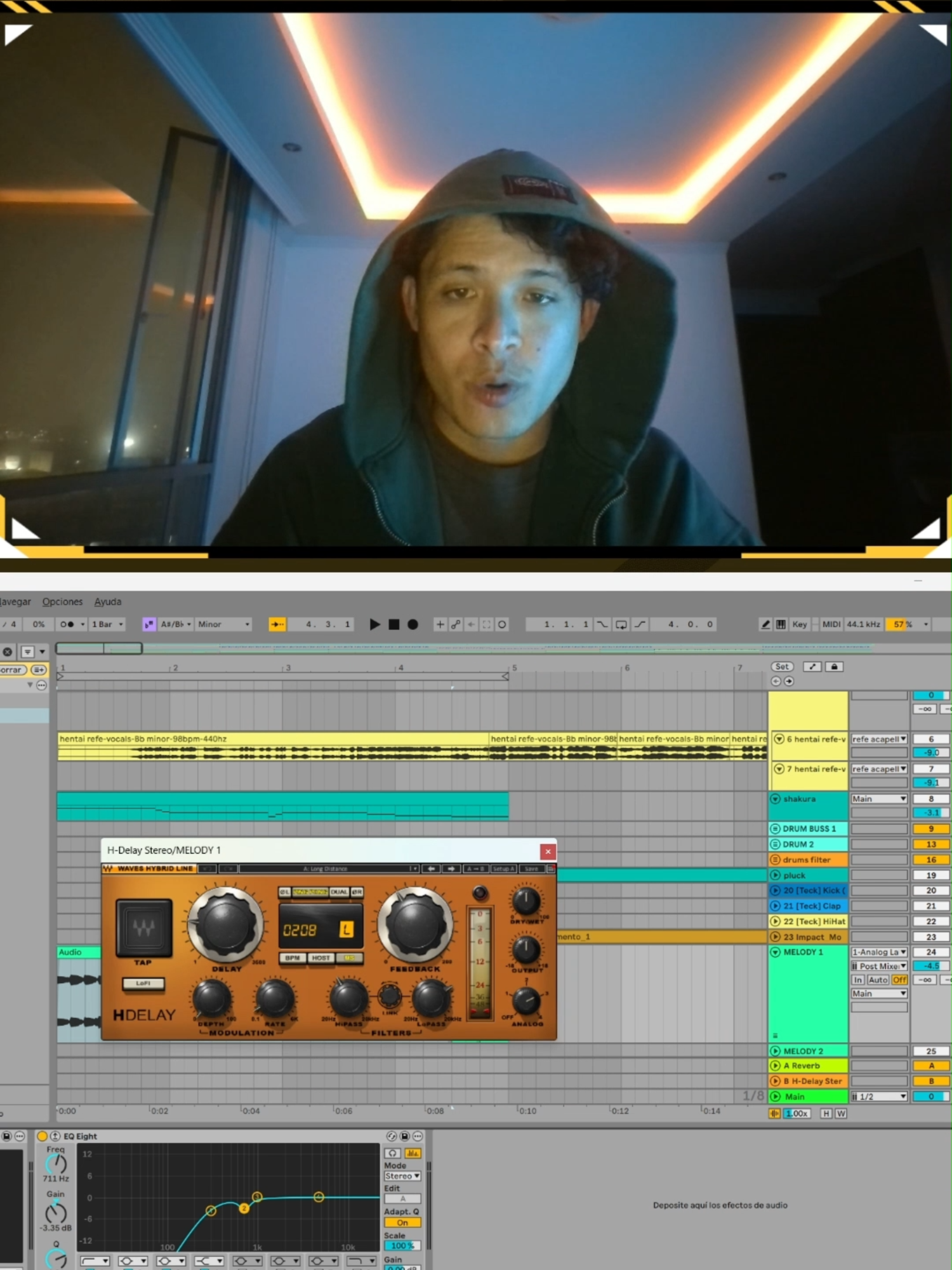Collapse the shakura track
The width and height of the screenshot is (952, 1270).
point(775,799)
